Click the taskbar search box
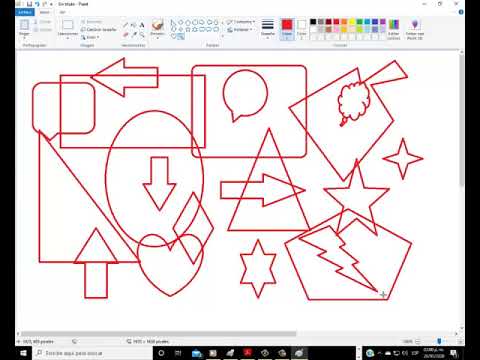This screenshot has width=480, height=360. pos(93,353)
